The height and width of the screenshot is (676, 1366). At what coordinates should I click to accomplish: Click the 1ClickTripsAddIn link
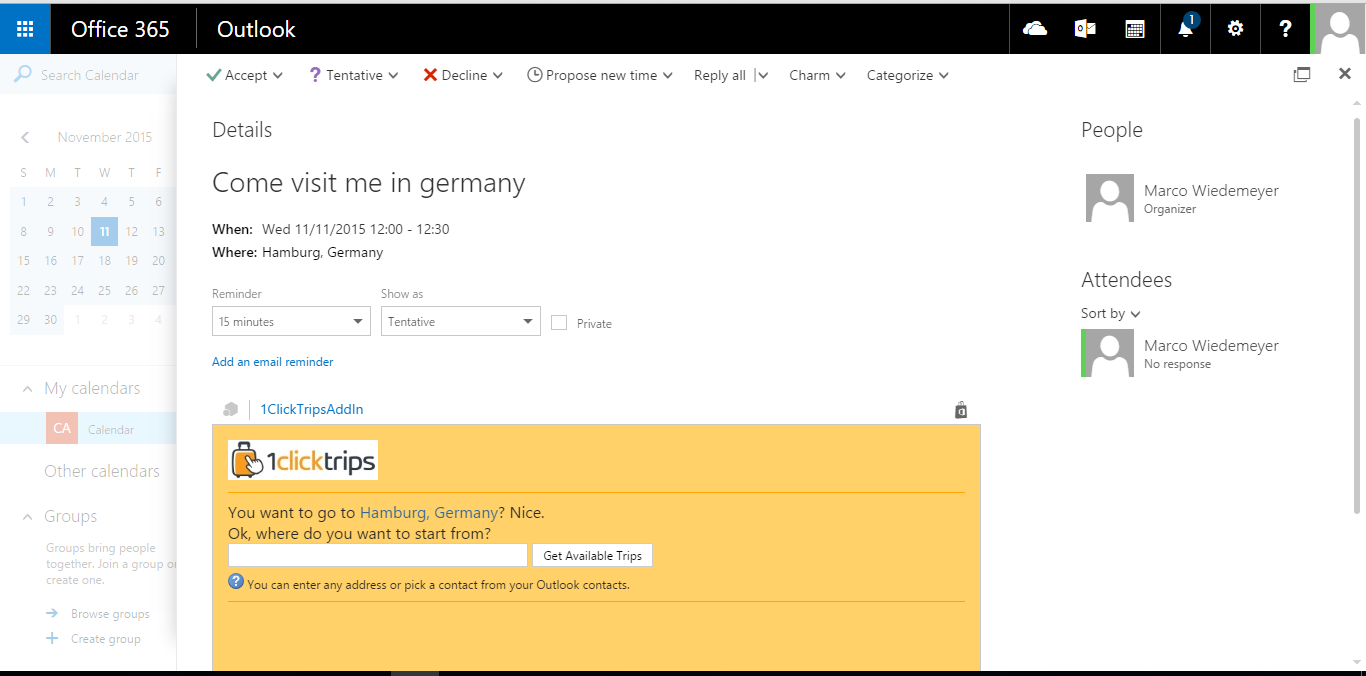[x=312, y=409]
